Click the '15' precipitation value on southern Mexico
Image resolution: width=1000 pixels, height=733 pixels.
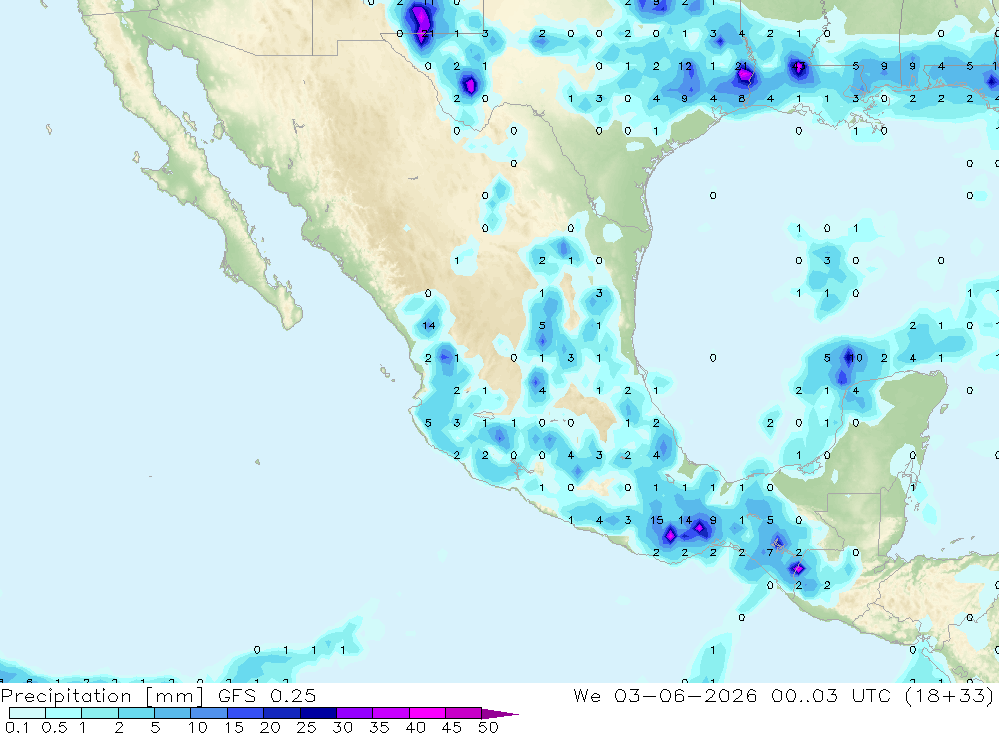click(x=657, y=520)
